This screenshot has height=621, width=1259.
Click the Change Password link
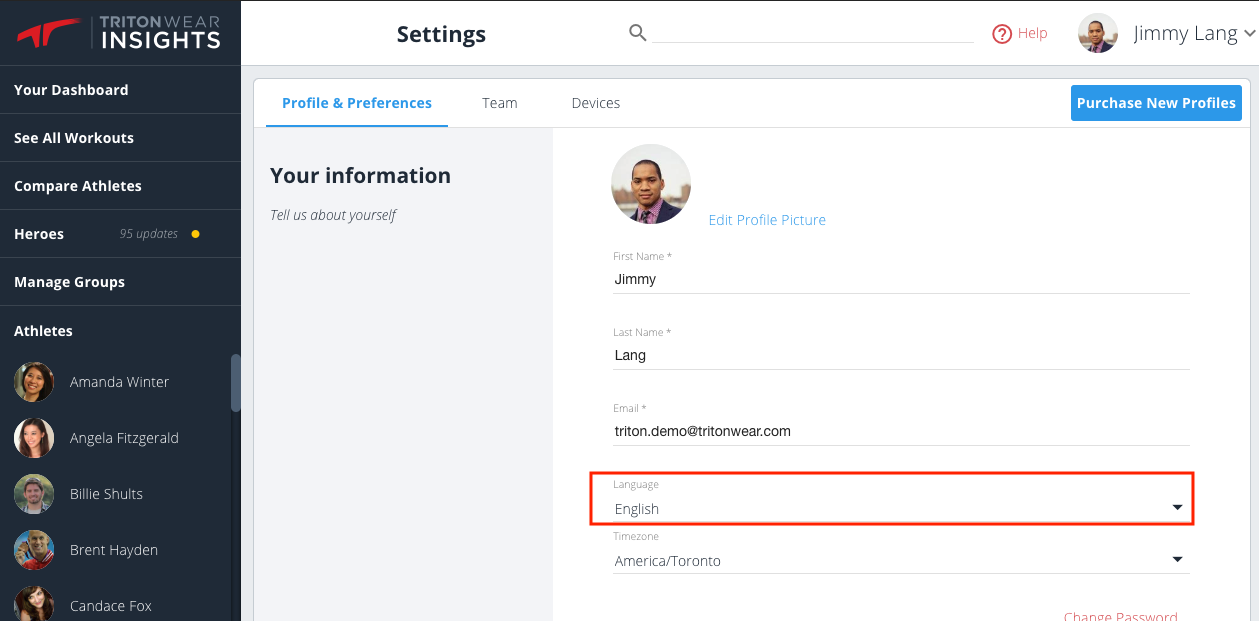click(1121, 616)
